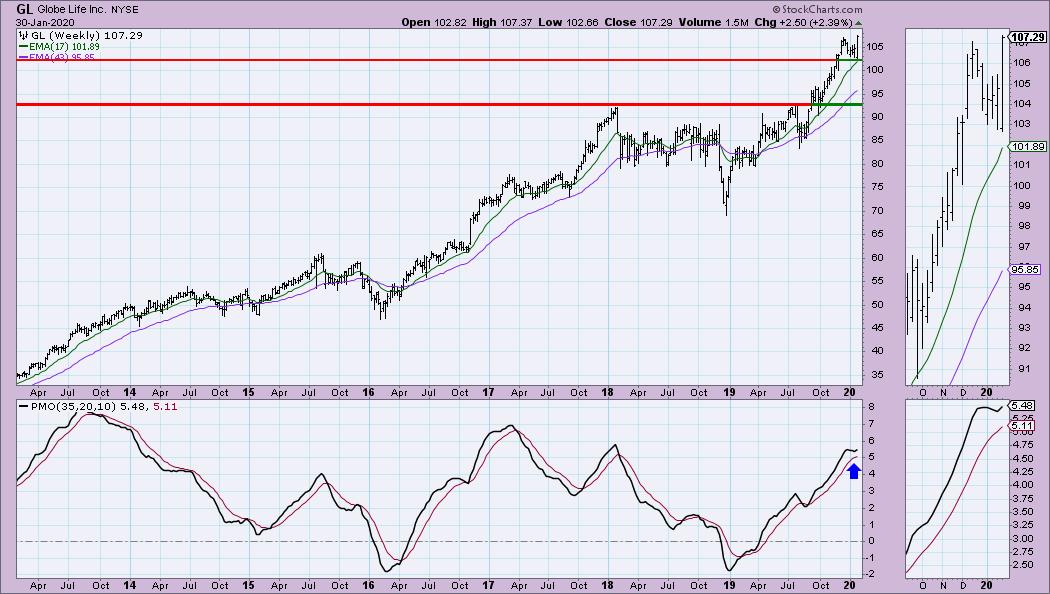Screen dimensions: 1050x594
Task: Click the OHLC bar icon before GL (Weekly)
Action: point(23,35)
